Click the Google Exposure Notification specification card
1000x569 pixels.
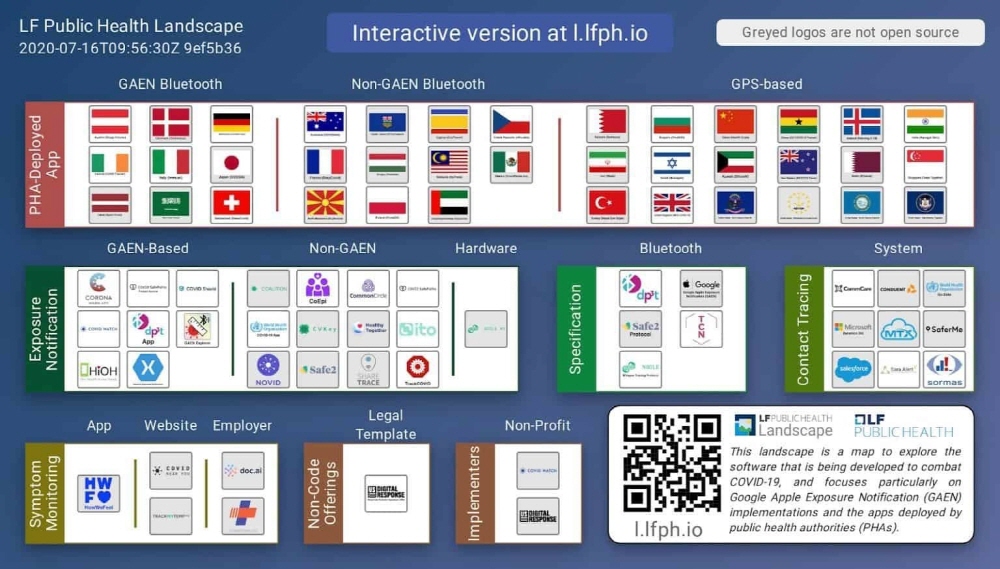point(701,288)
